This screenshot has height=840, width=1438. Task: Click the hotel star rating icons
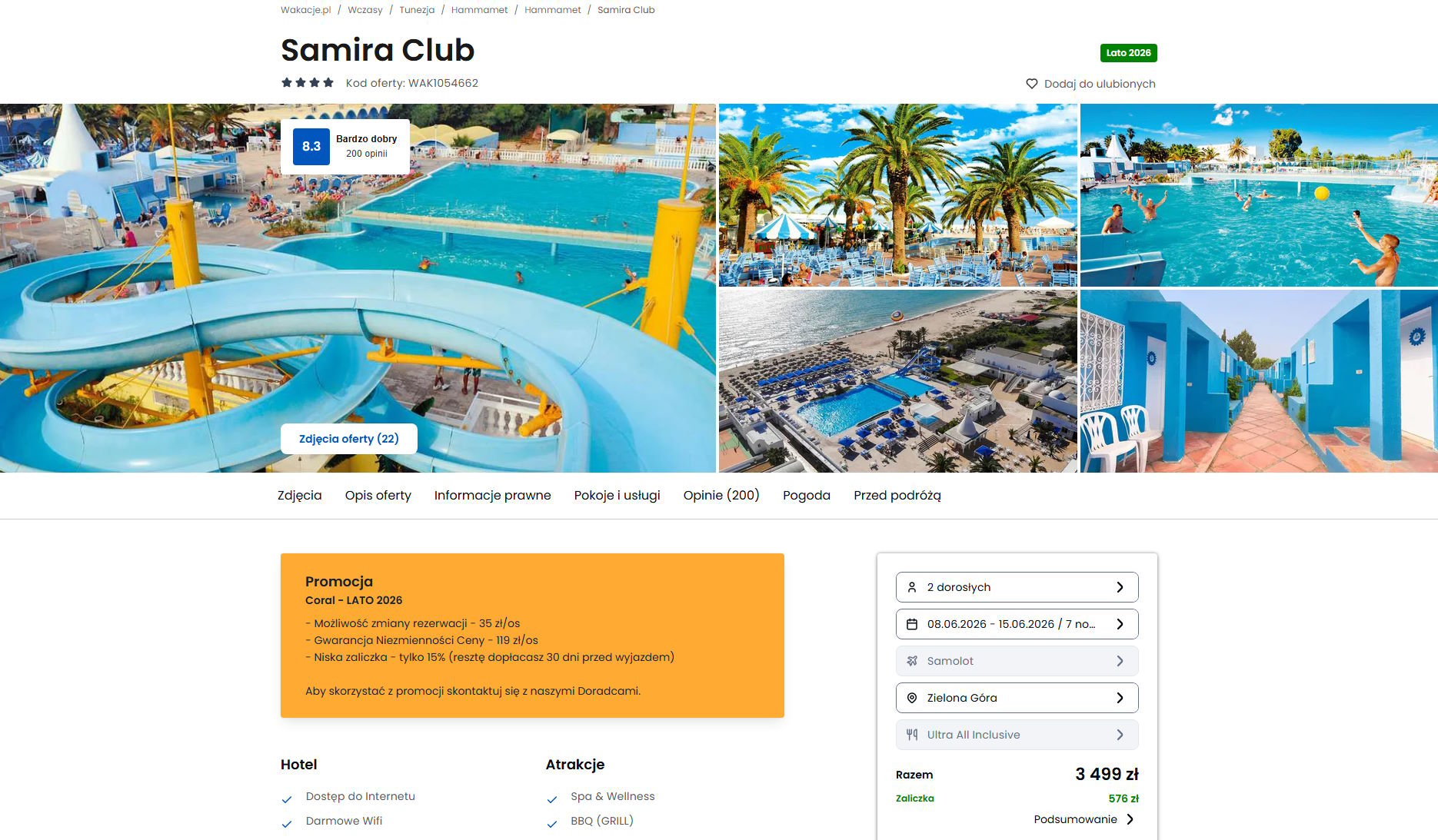coord(308,83)
